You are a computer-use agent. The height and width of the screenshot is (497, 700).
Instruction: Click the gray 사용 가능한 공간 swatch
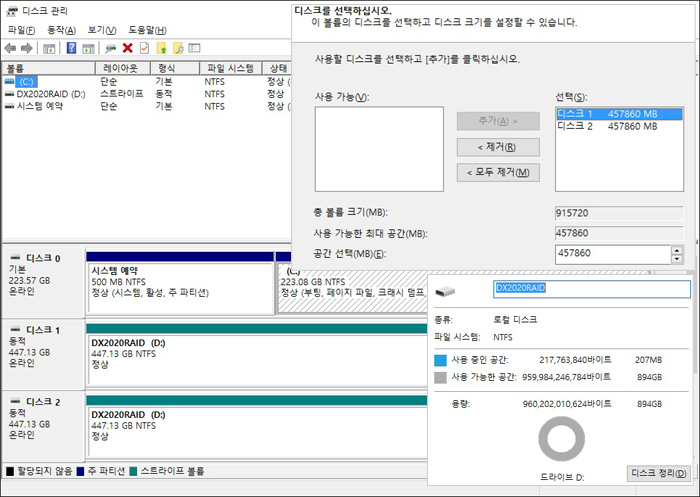[440, 378]
